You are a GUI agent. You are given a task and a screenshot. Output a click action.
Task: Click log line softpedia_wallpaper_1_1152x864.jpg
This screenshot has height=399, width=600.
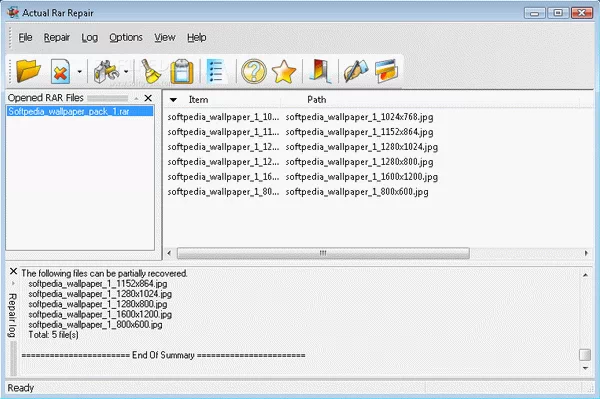coord(98,283)
